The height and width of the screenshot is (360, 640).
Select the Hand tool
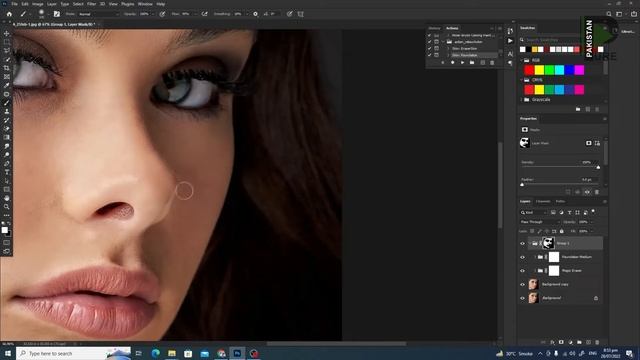click(7, 198)
